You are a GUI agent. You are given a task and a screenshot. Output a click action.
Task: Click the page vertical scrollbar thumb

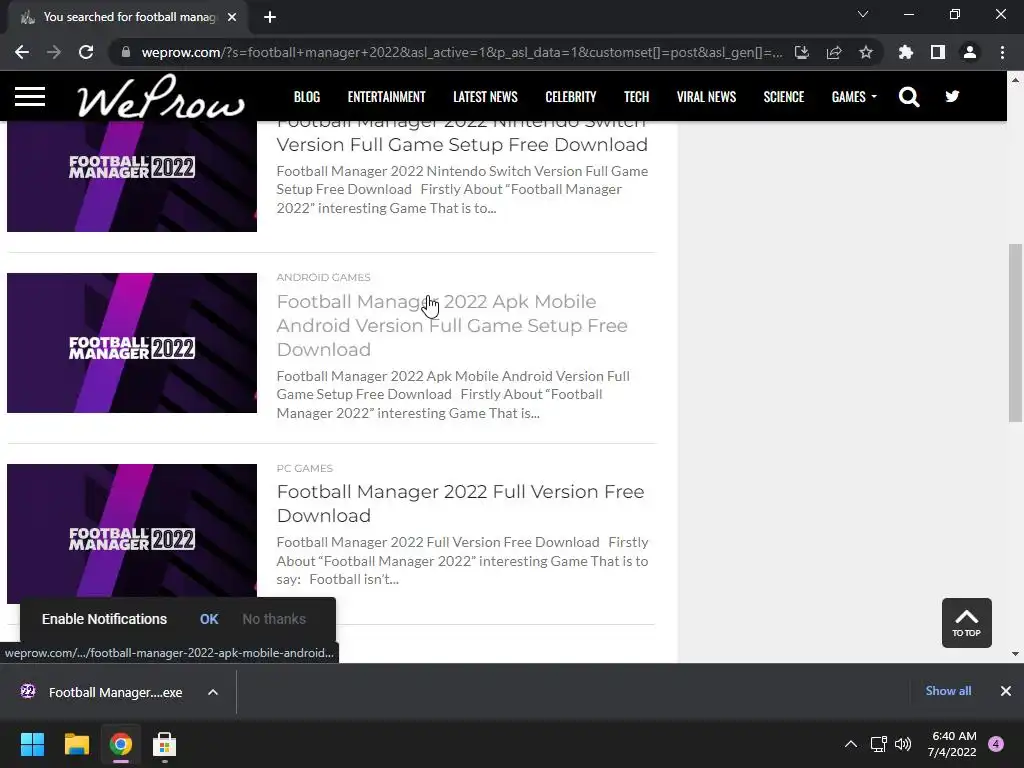(1015, 333)
